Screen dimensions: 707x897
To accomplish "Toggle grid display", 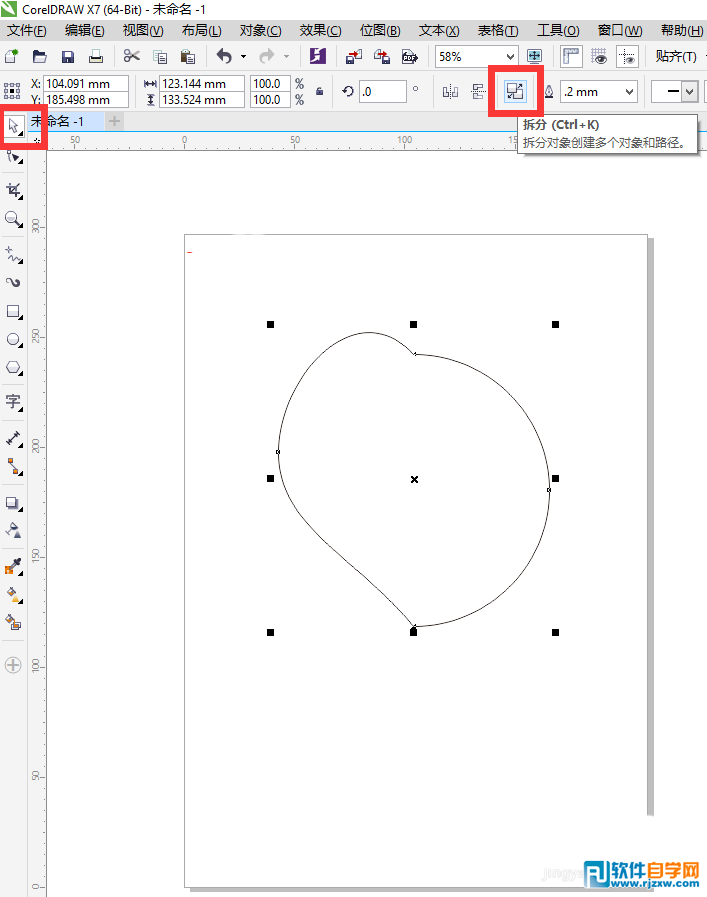I will click(599, 56).
